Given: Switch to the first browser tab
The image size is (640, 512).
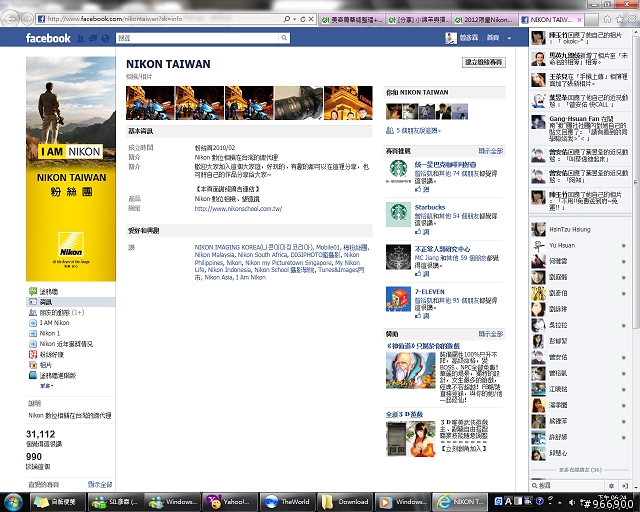Looking at the screenshot, I should pos(352,20).
